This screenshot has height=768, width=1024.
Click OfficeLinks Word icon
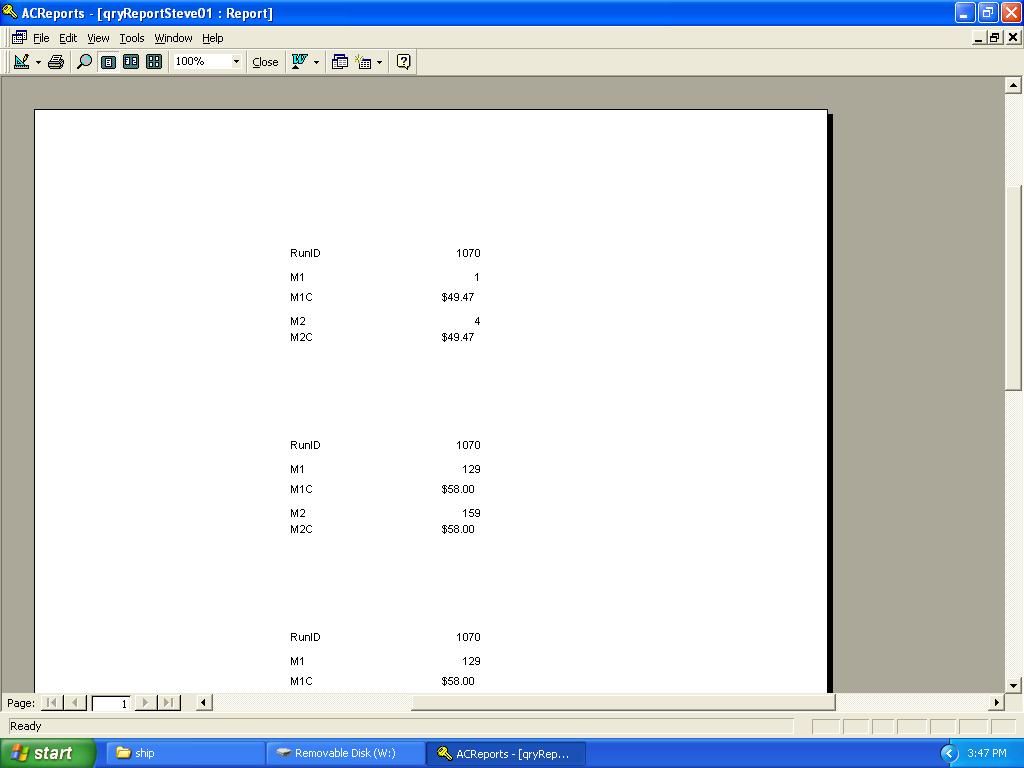coord(299,61)
